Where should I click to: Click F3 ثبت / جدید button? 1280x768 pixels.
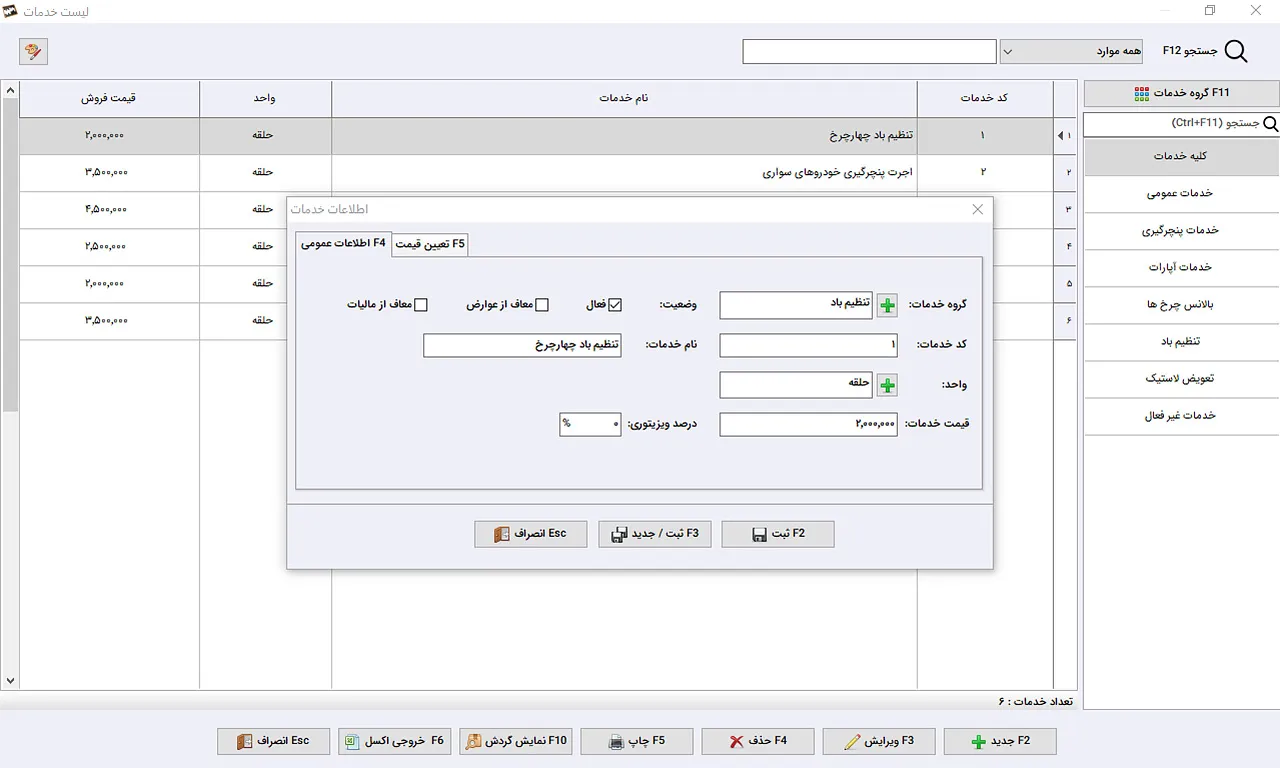click(655, 534)
